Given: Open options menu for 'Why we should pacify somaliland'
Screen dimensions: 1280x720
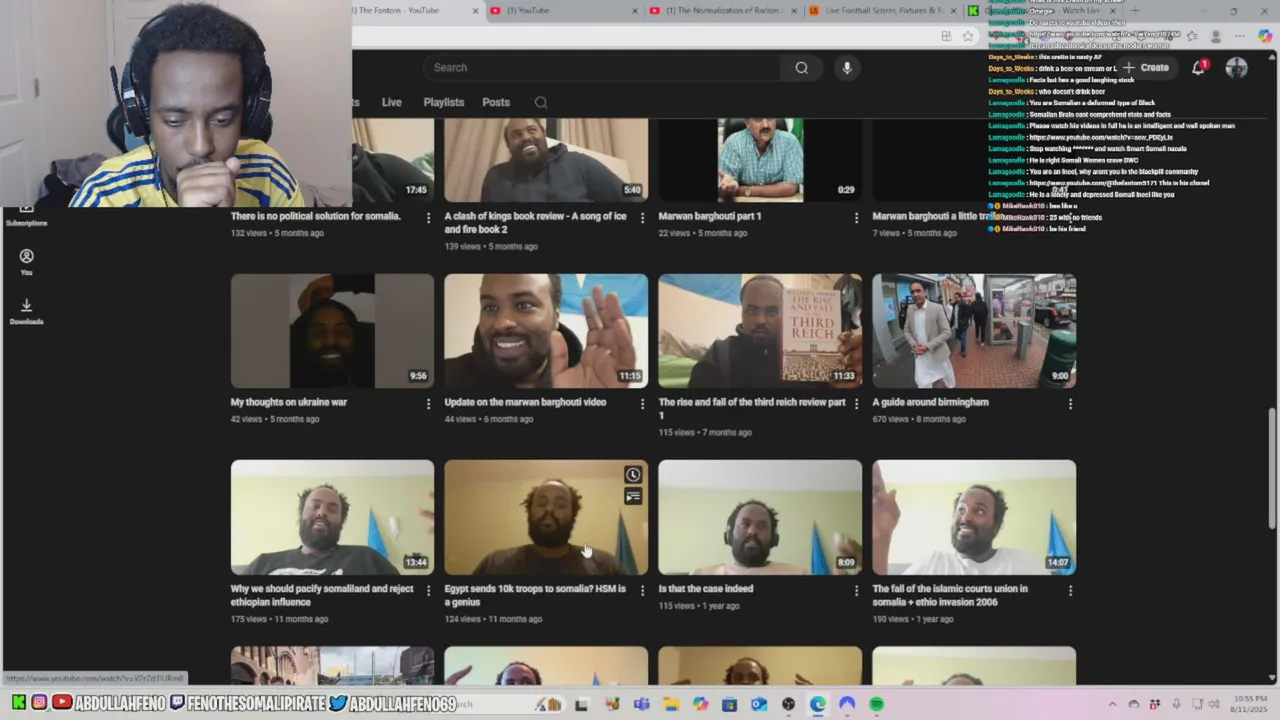Looking at the screenshot, I should coord(428,590).
